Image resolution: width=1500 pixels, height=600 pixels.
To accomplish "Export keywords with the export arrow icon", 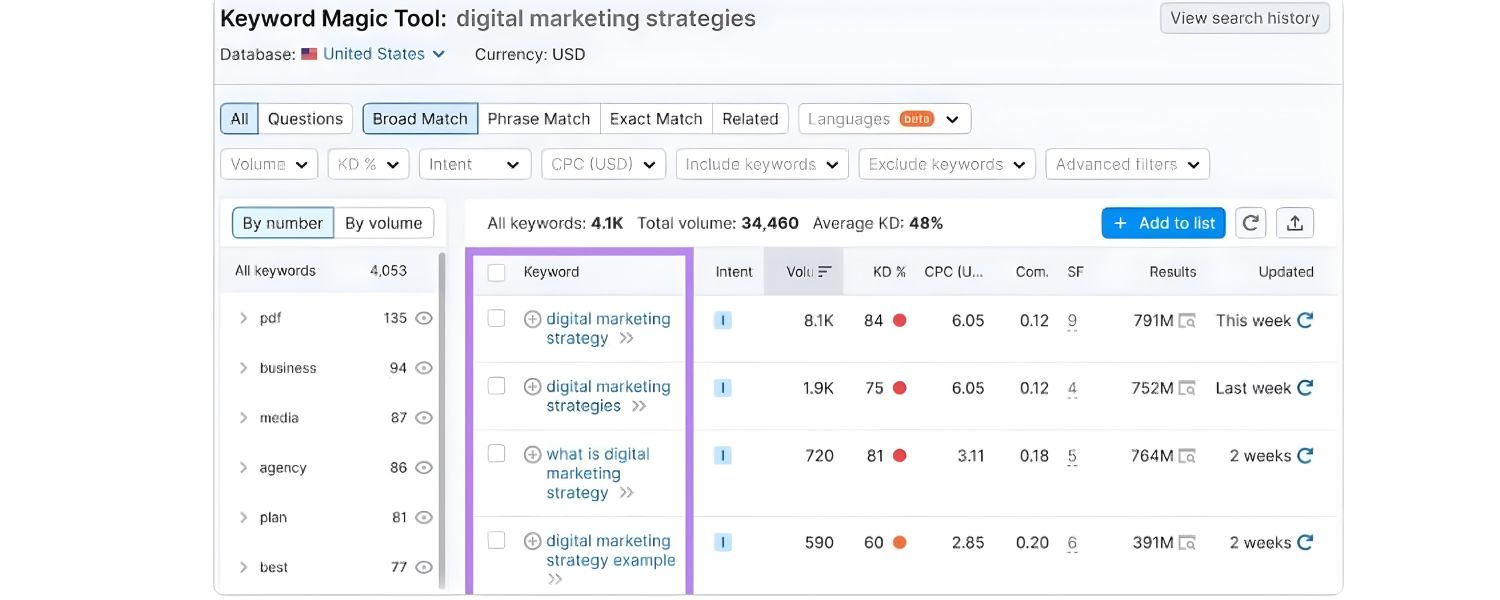I will click(x=1295, y=222).
